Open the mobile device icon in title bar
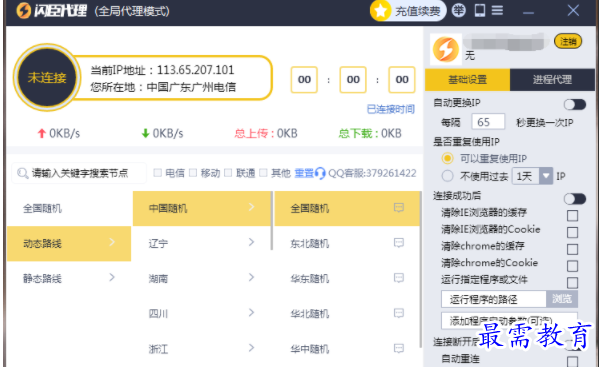 479,10
